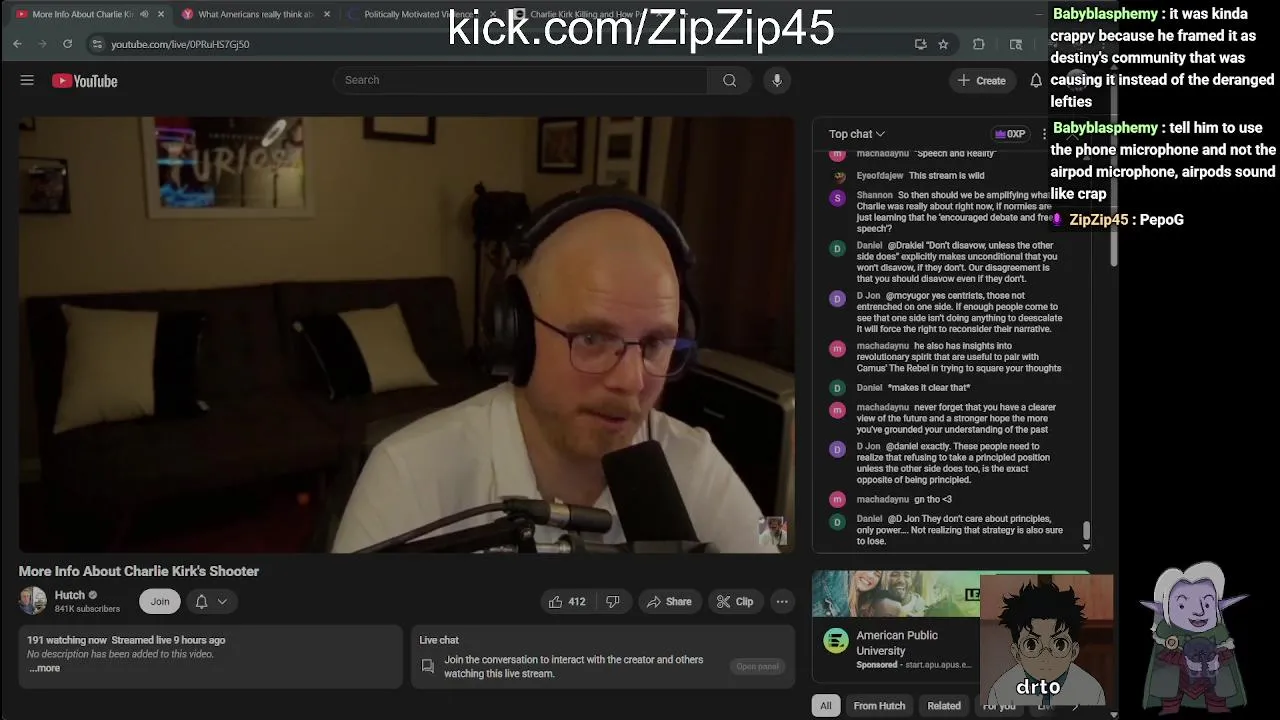Close the 'Politically Motivated Violence' tab
The image size is (1280, 720).
coord(492,14)
